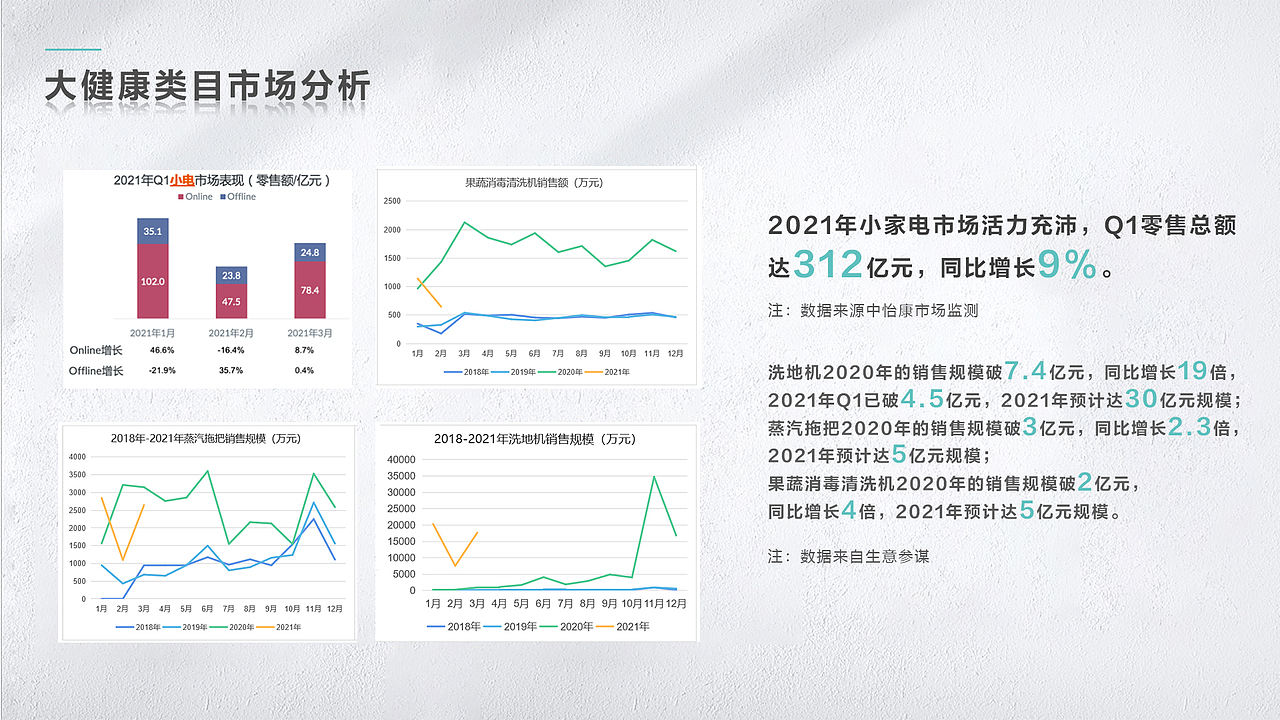
Task: Select the 102.0 online bar segment
Action: (153, 281)
